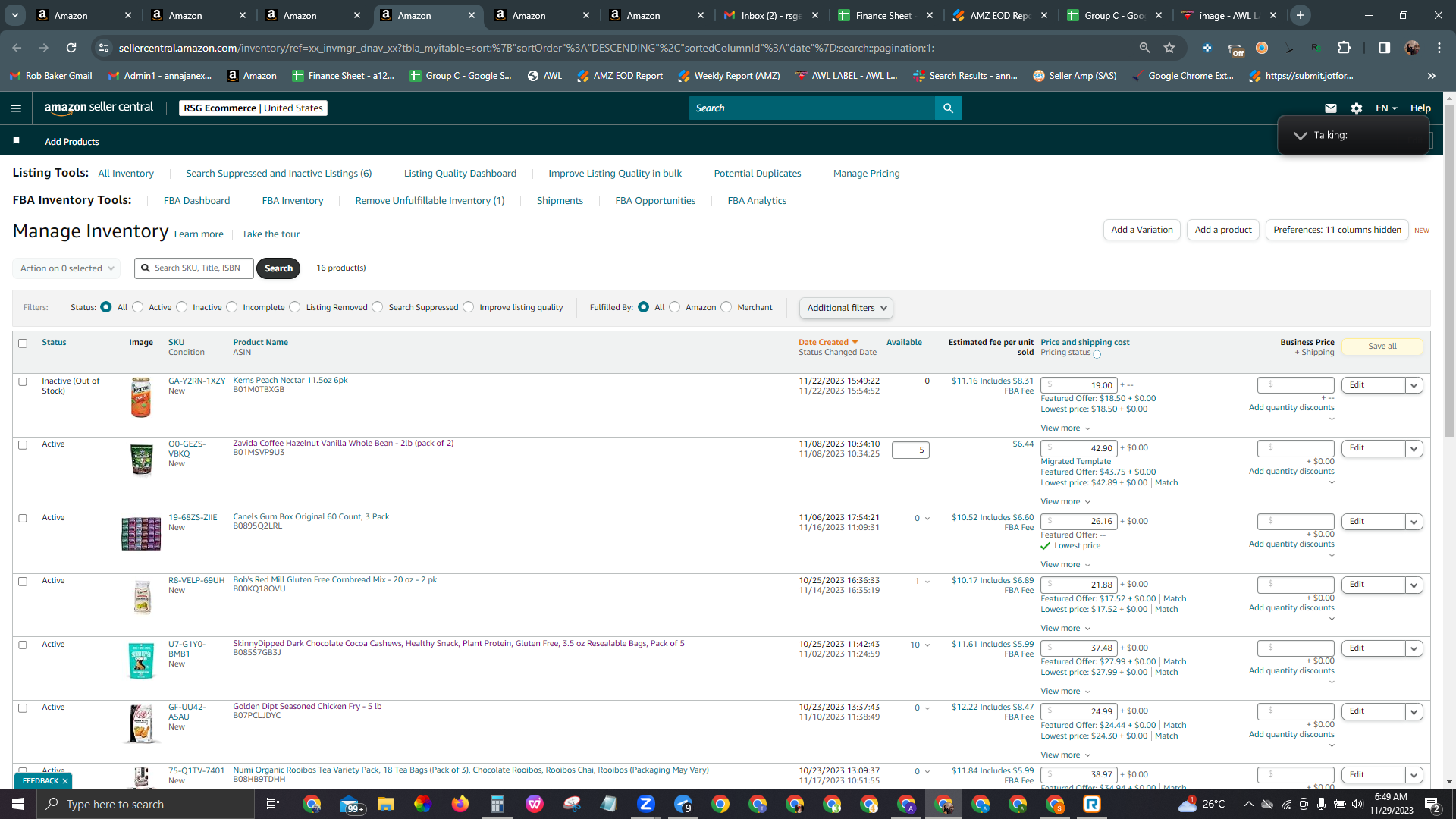Click the page vertical scrollbar thumb
This screenshot has height=819, width=1456.
1449,271
